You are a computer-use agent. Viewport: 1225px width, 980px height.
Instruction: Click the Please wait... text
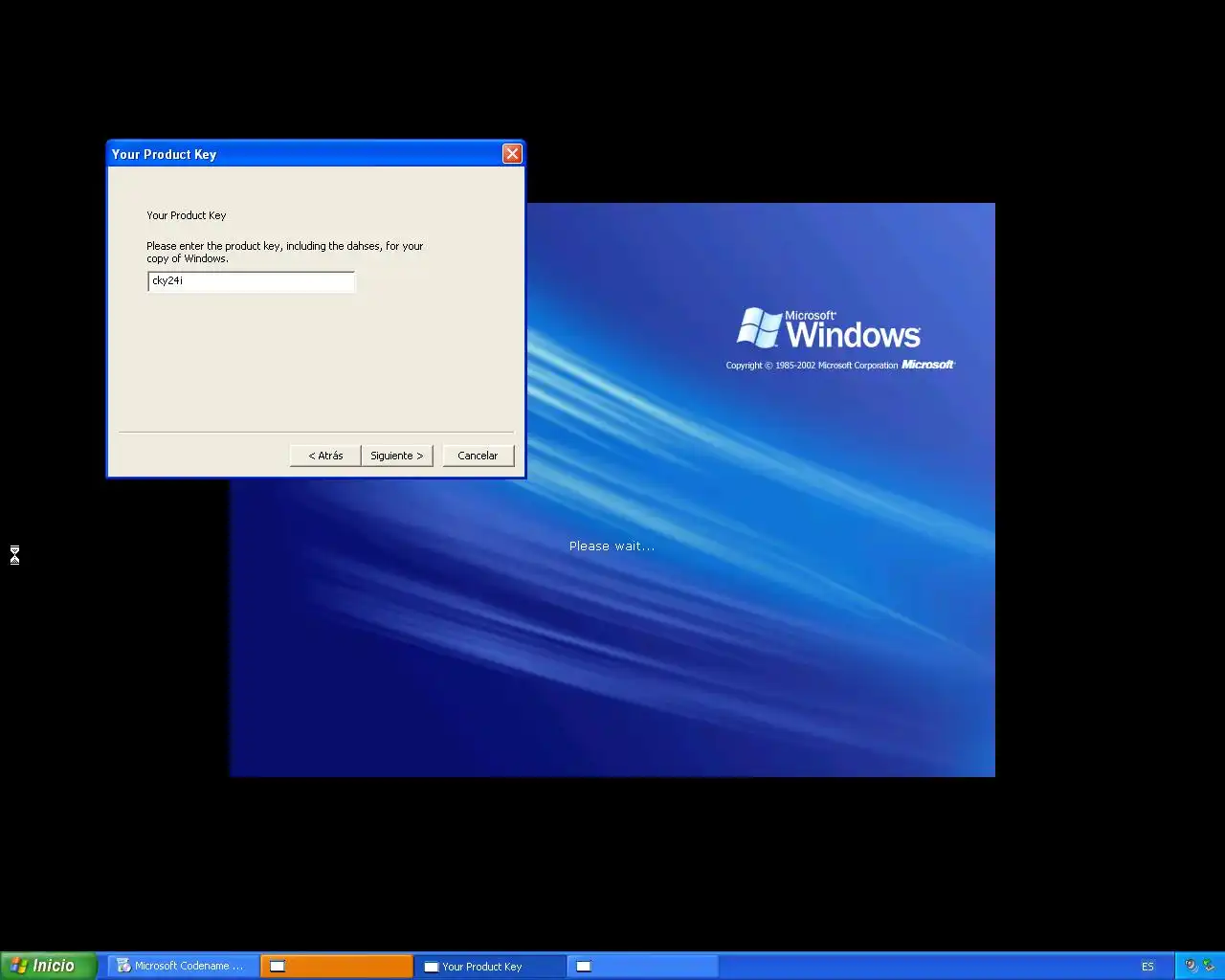[x=612, y=546]
